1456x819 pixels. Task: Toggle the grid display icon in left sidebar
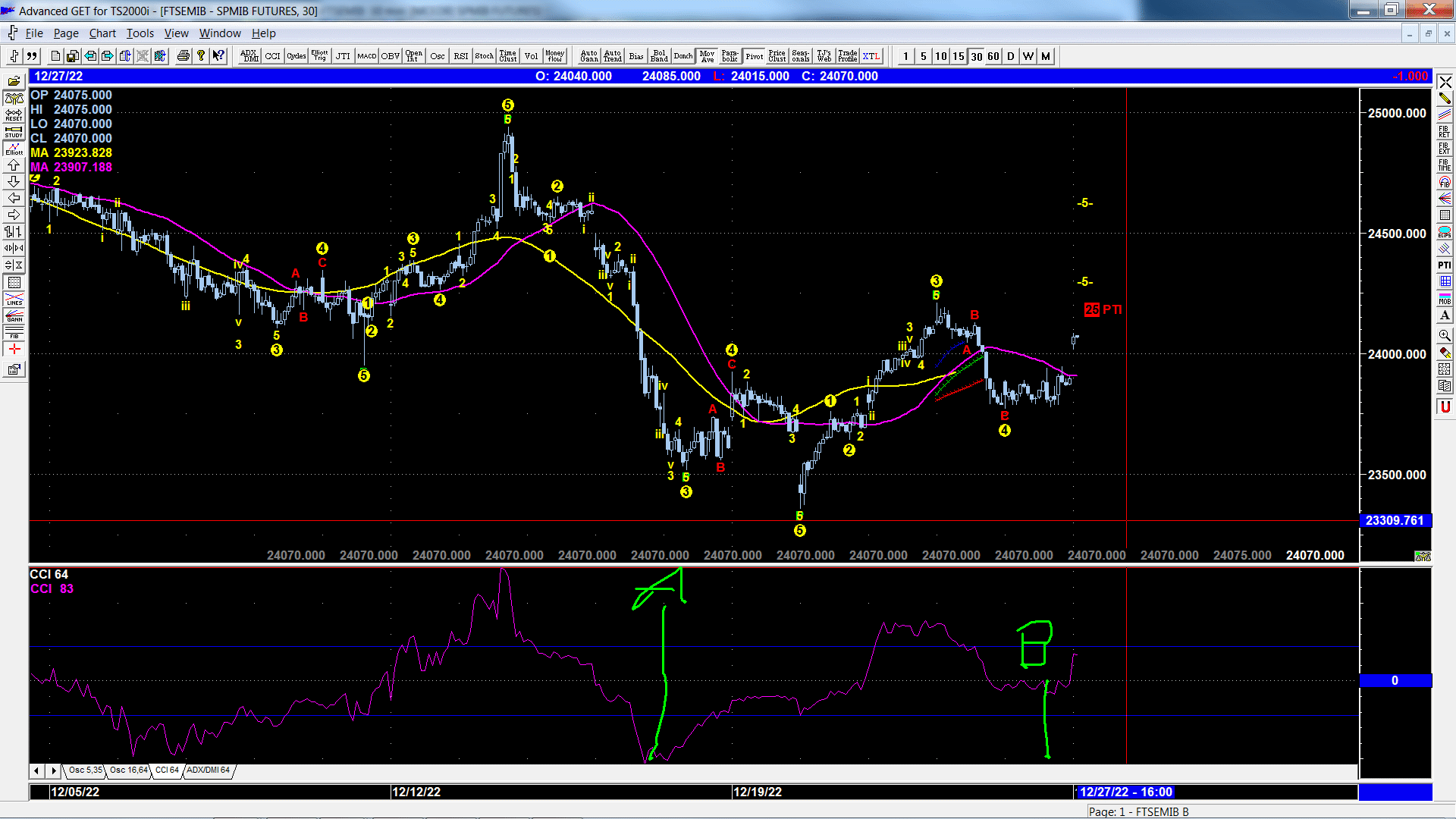tap(14, 282)
